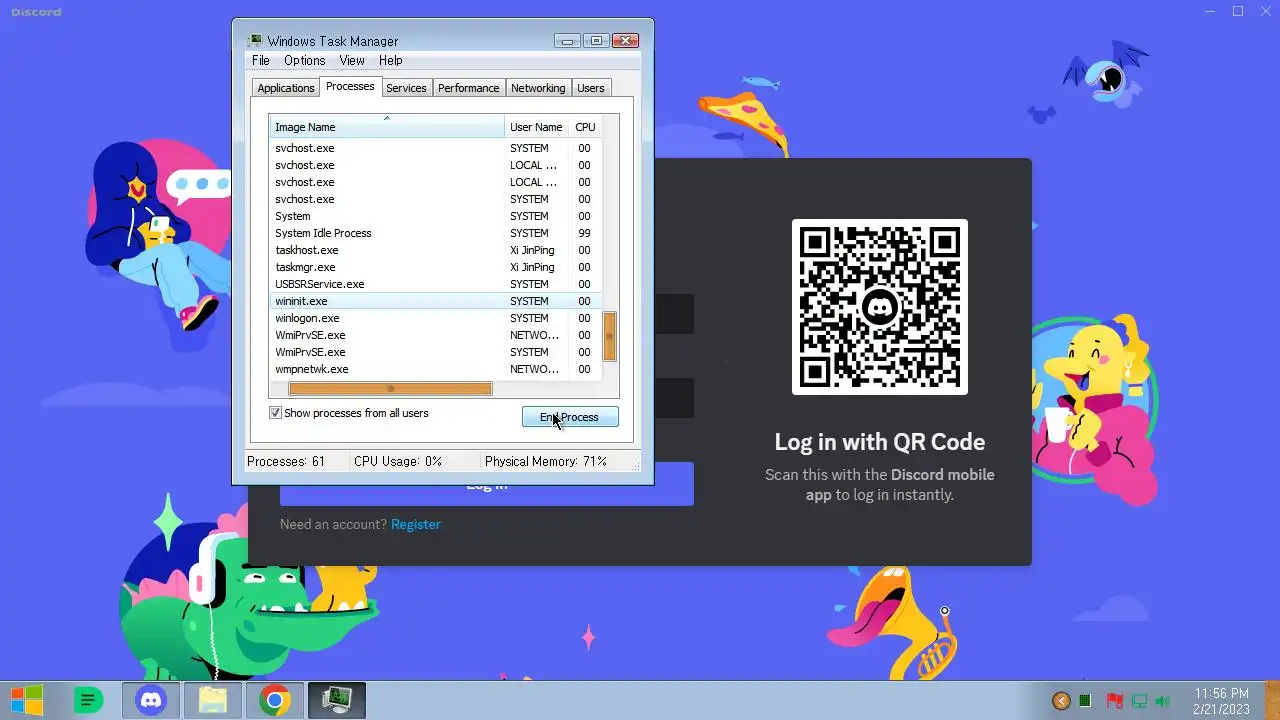Click the Discord QR code
The image size is (1280, 720).
pos(880,307)
